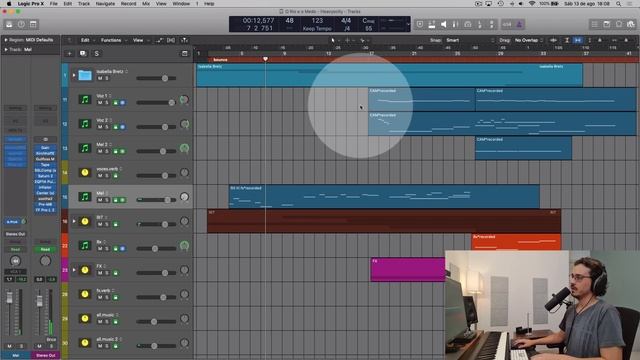Click the instrument icon of the Voz 2 track
640x360 pixels.
tap(85, 124)
